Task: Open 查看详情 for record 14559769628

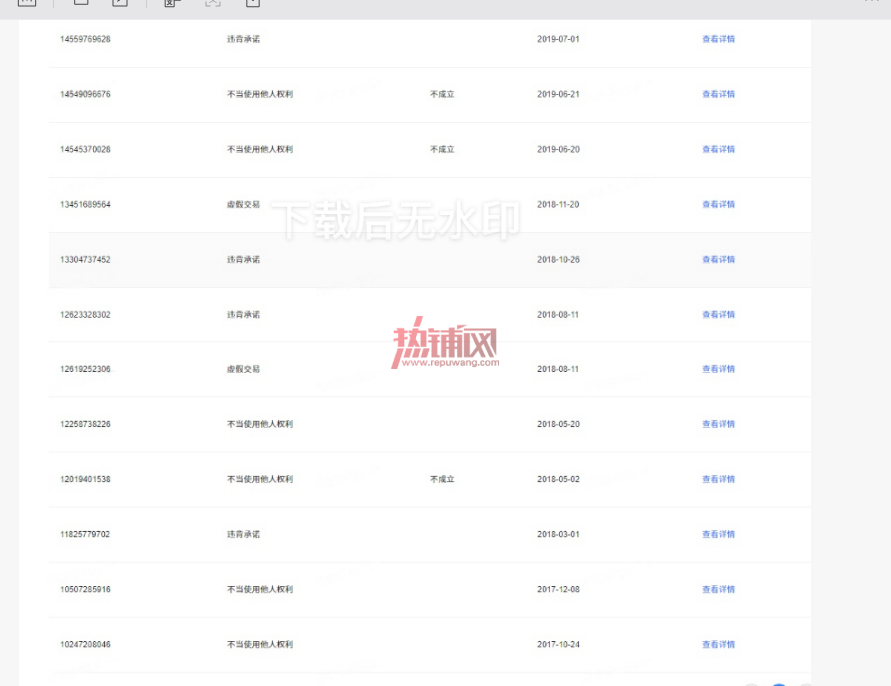Action: 718,39
